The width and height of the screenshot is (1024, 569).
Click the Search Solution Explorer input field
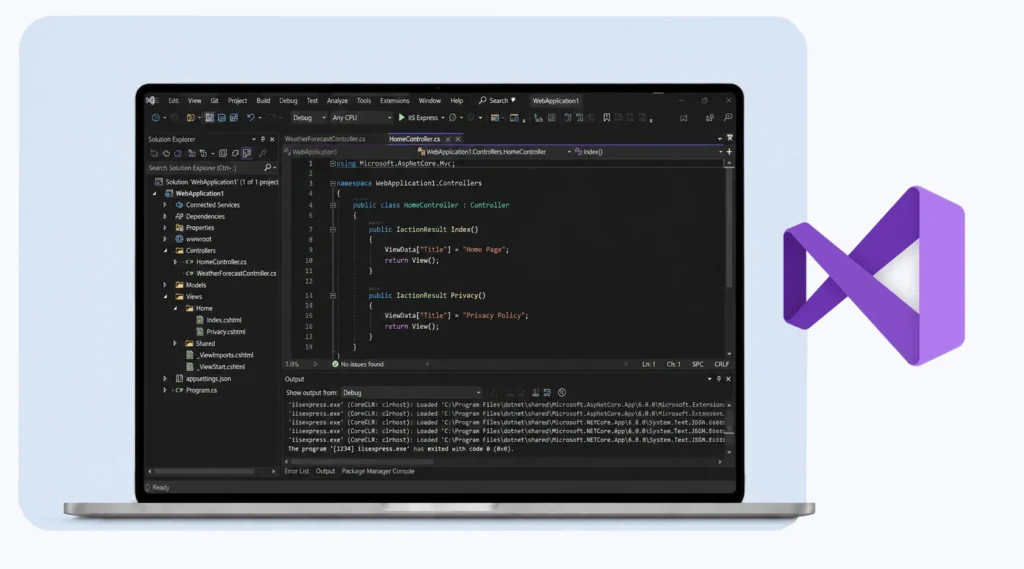click(204, 168)
